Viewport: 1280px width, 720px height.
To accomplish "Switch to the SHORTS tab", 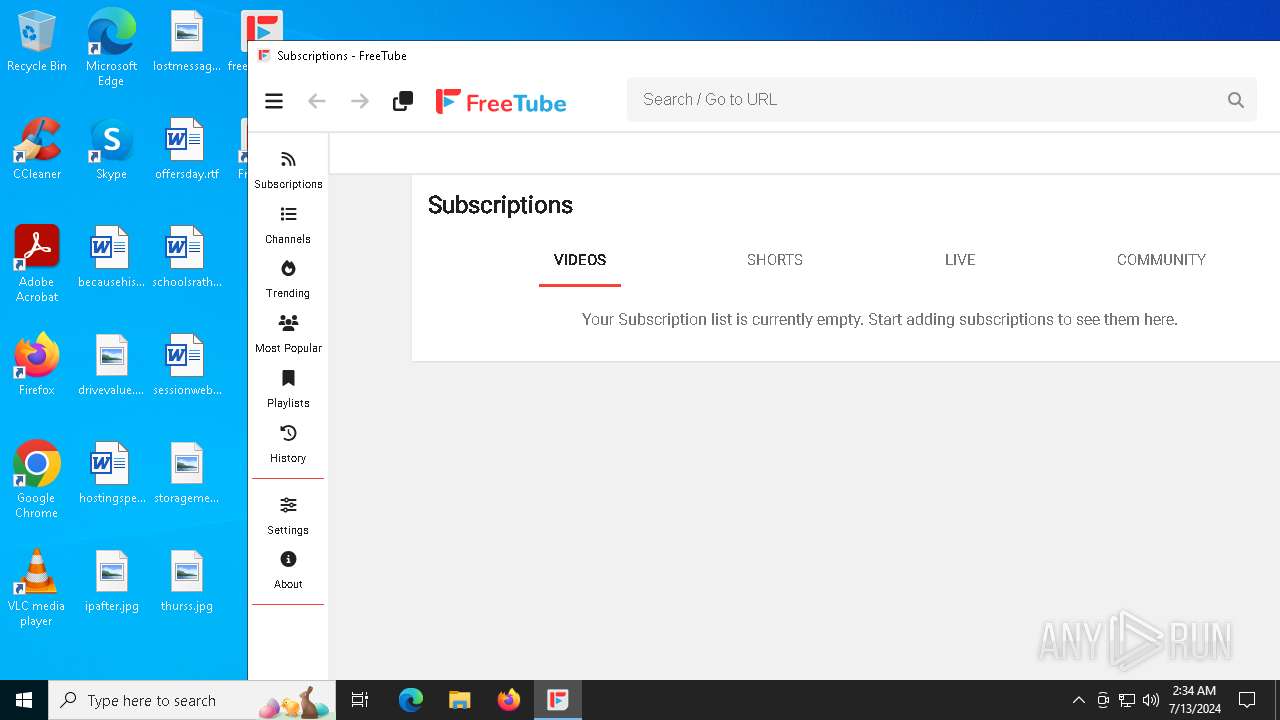I will [775, 260].
